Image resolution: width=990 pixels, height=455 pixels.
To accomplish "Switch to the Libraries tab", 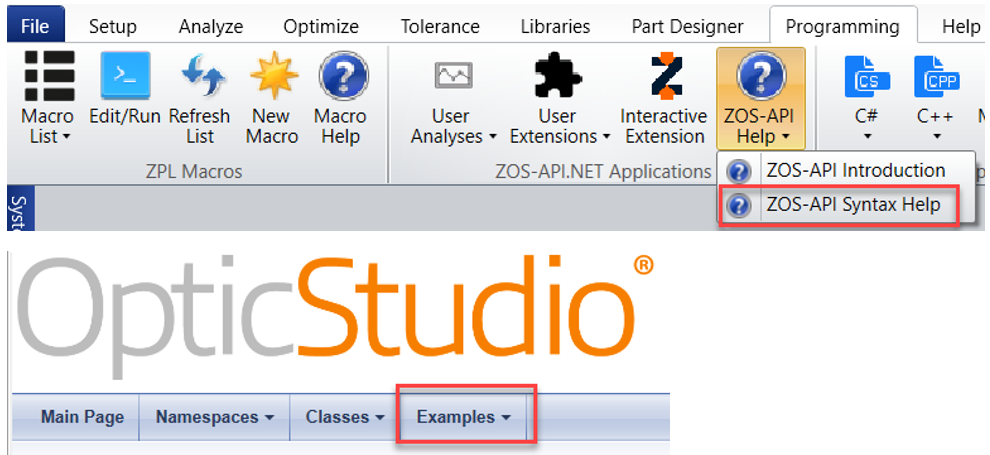I will [x=556, y=27].
